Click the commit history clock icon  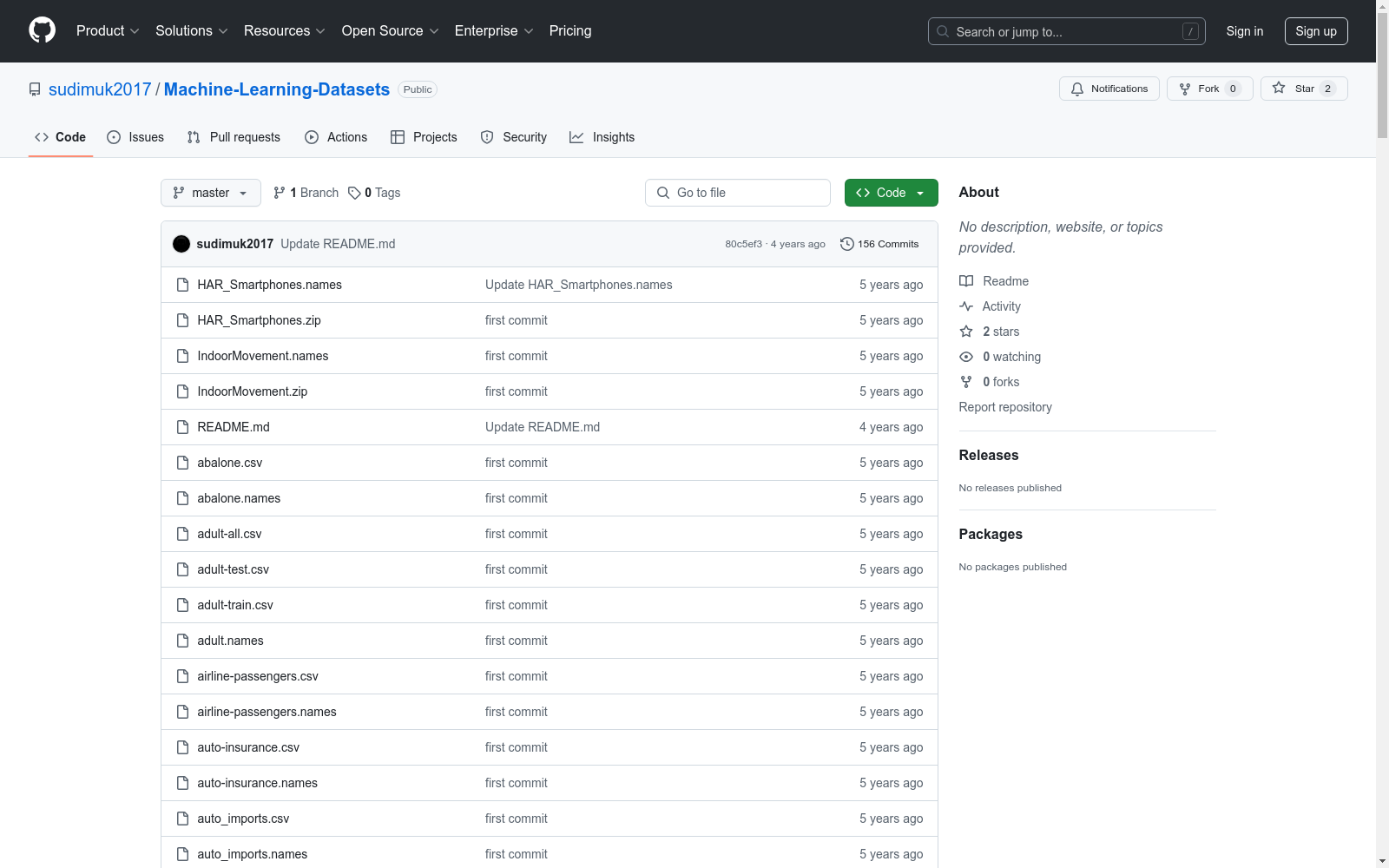(847, 244)
